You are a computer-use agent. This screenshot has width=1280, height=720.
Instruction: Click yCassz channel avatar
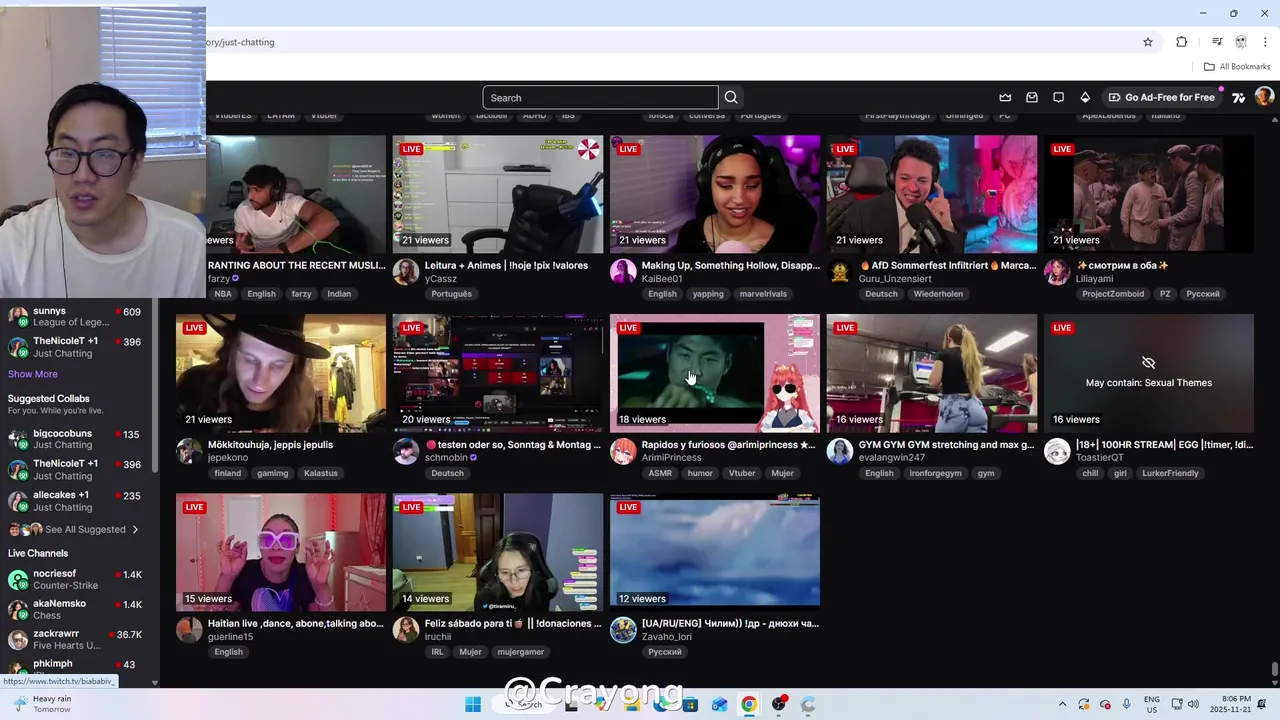[406, 272]
